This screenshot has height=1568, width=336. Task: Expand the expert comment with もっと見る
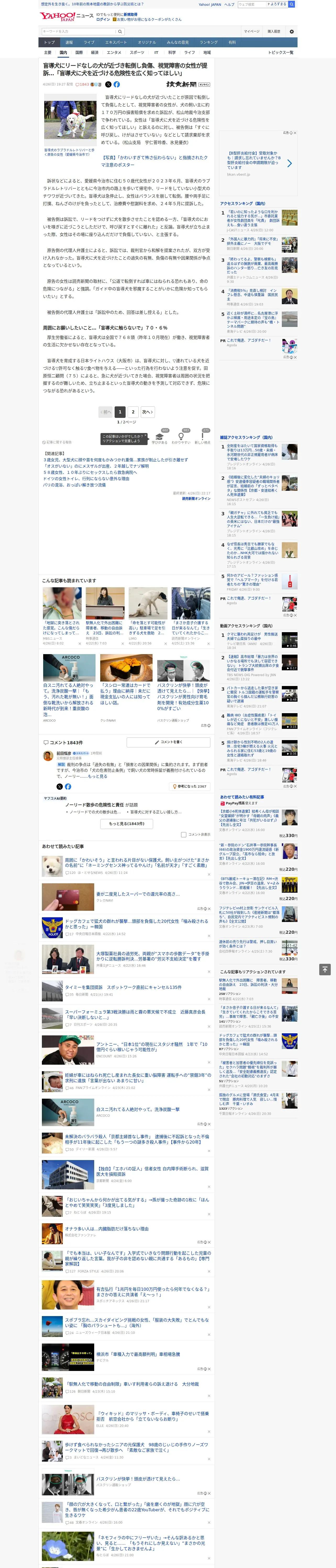(x=98, y=777)
